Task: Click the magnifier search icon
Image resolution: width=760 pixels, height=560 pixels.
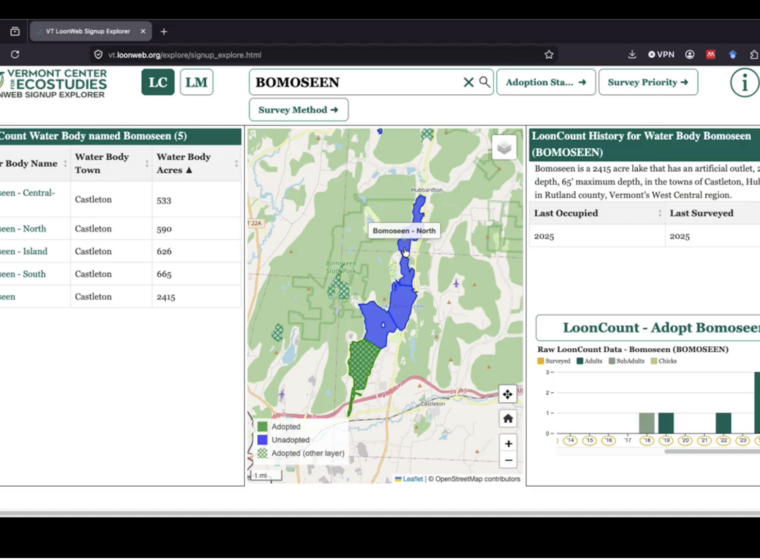Action: [484, 82]
